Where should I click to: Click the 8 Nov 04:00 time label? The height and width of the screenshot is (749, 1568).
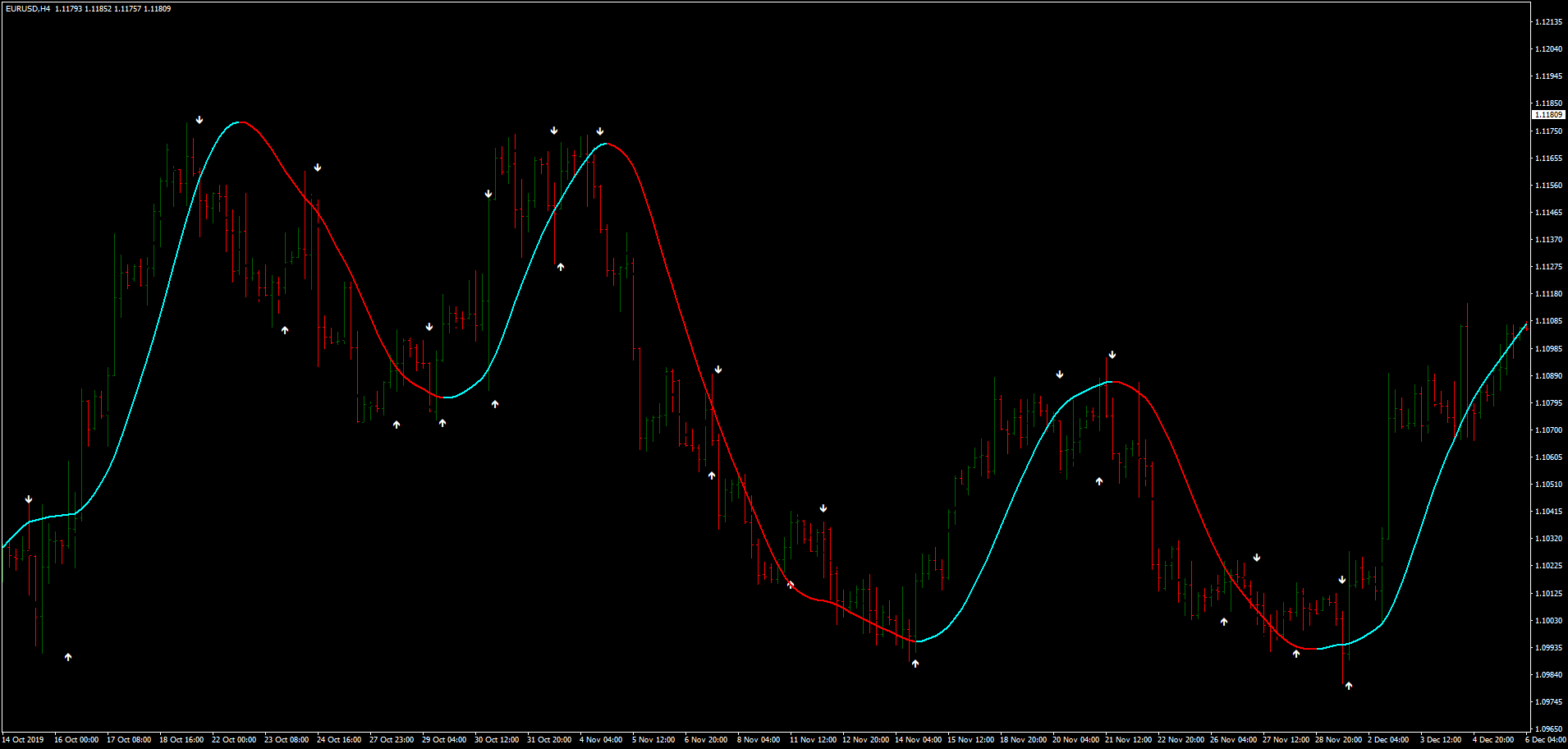tap(759, 740)
